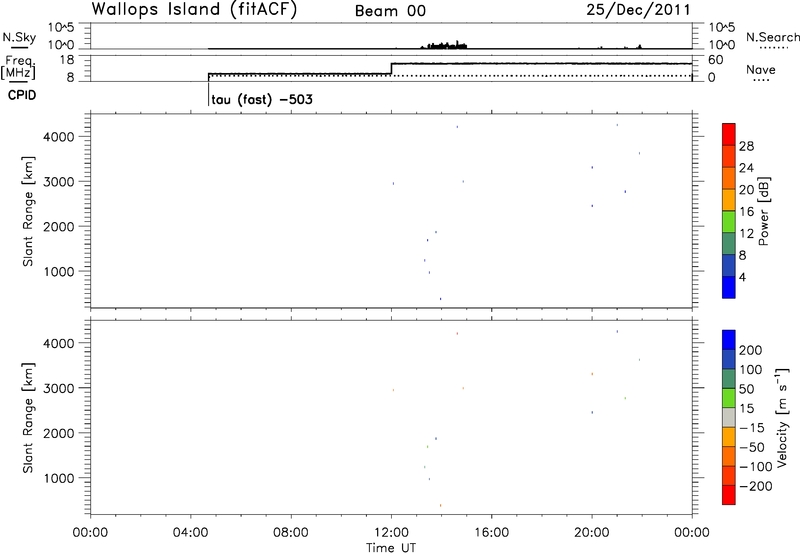Click the date "25/Dec/2011"
Screen dimensions: 800x554
click(638, 10)
